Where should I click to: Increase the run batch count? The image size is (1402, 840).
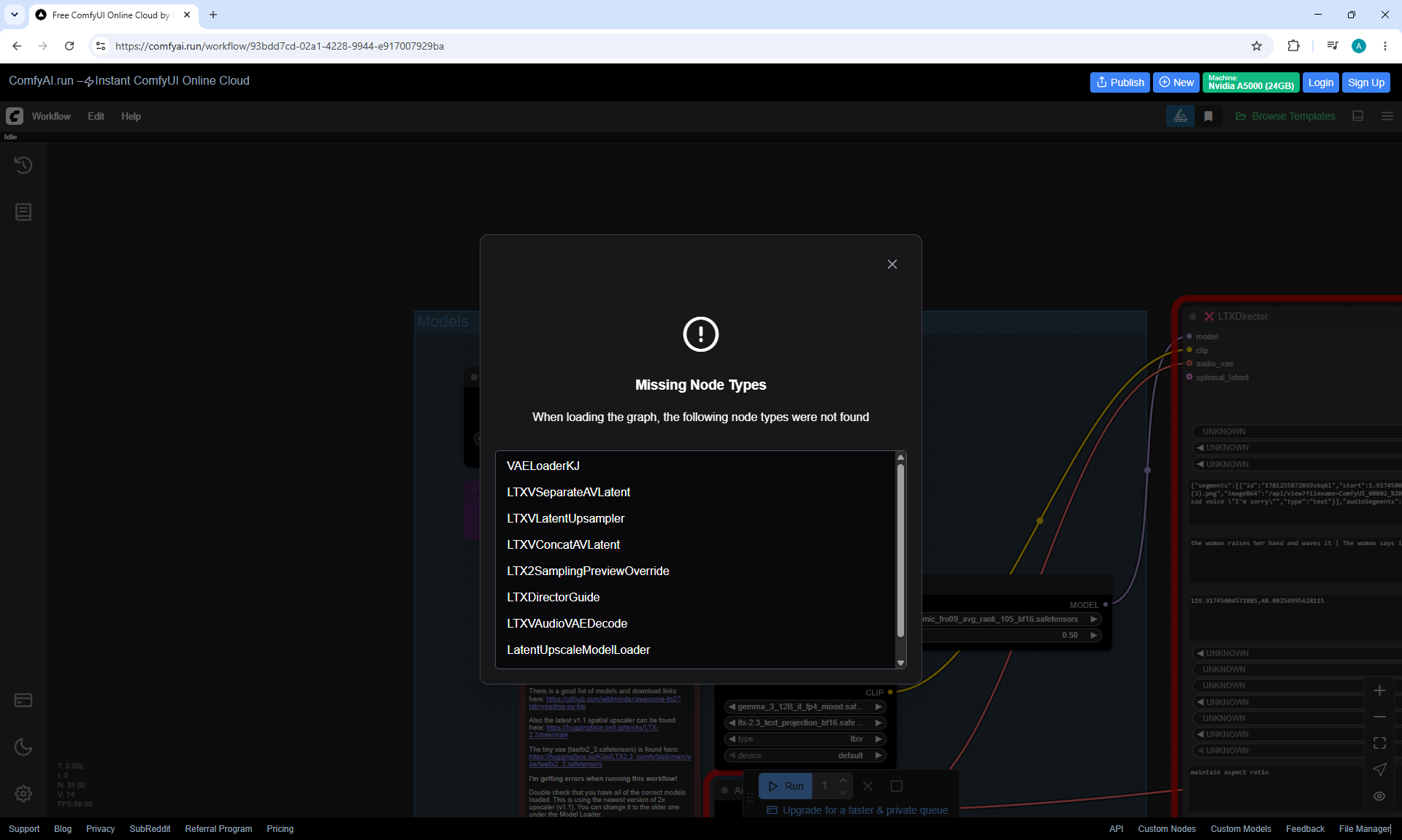point(843,781)
